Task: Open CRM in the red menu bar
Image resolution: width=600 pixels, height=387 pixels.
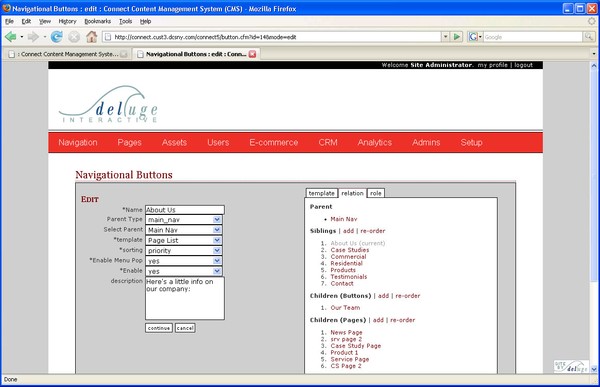Action: [328, 142]
